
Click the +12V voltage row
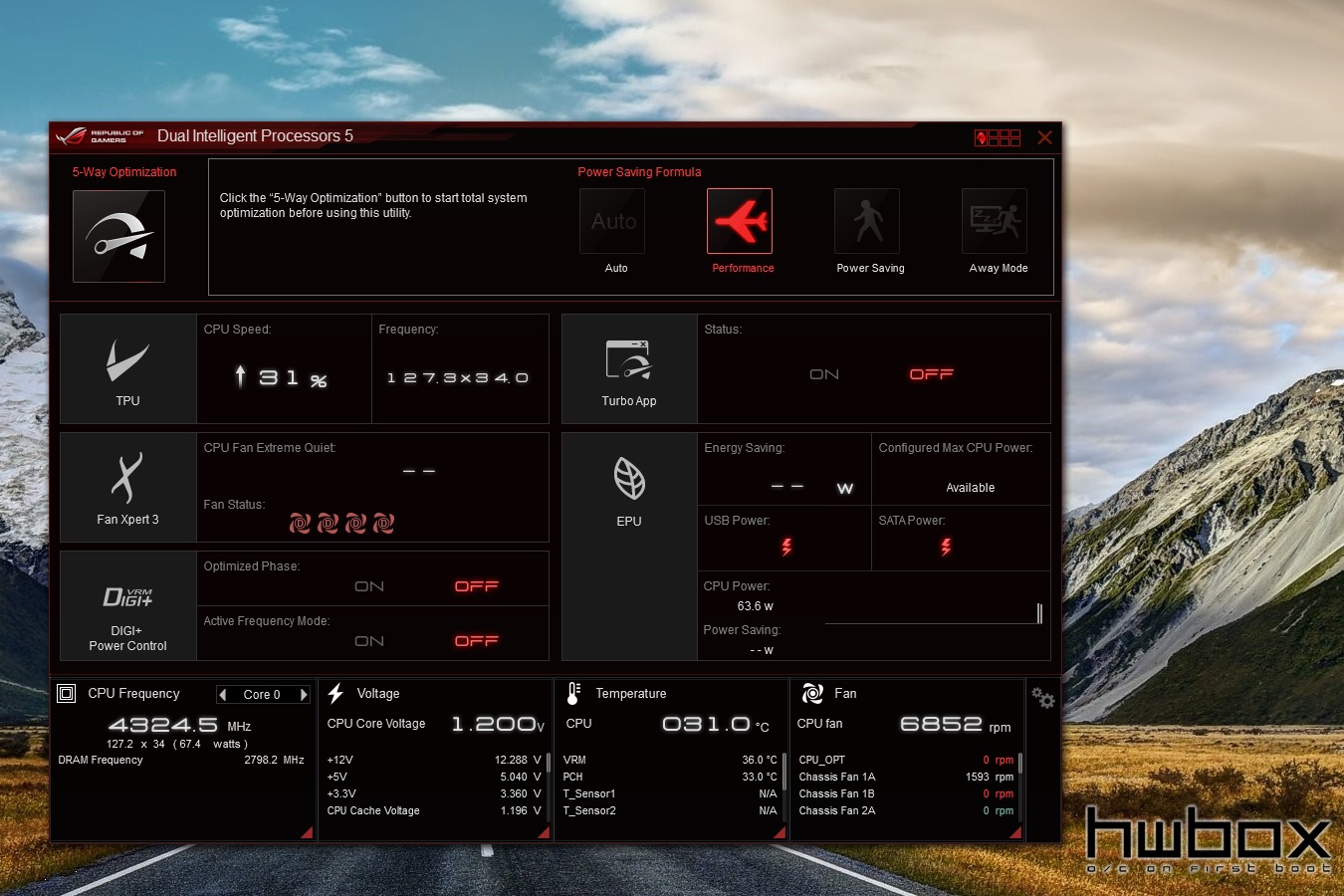tap(434, 760)
